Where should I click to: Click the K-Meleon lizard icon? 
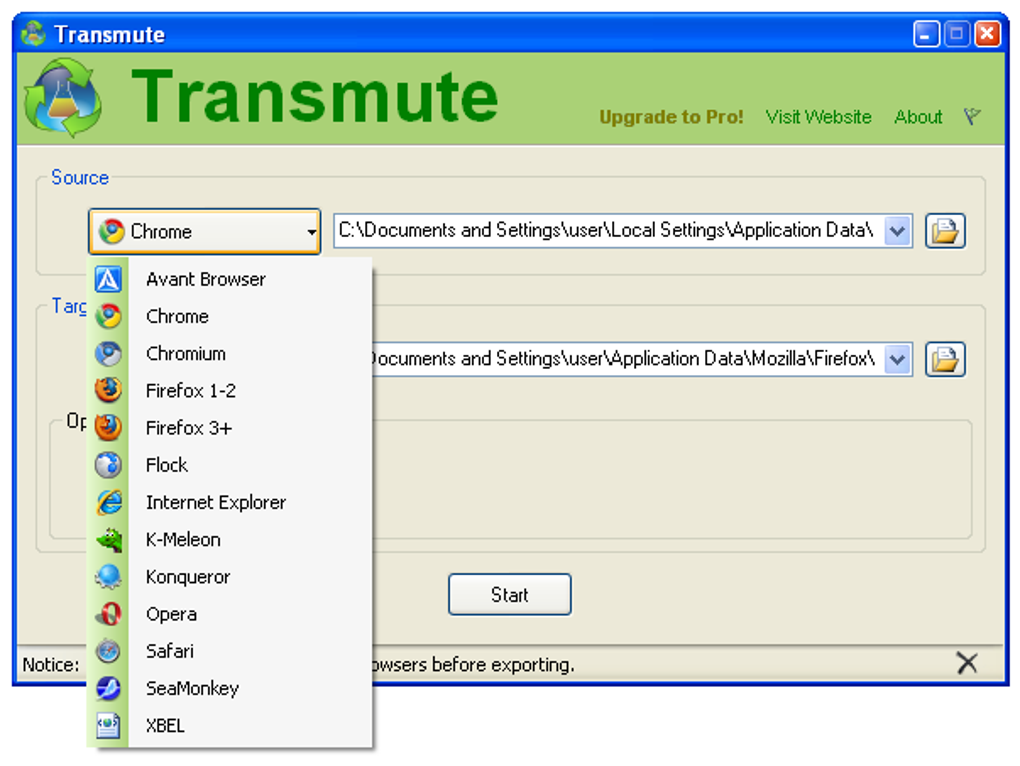(x=108, y=539)
